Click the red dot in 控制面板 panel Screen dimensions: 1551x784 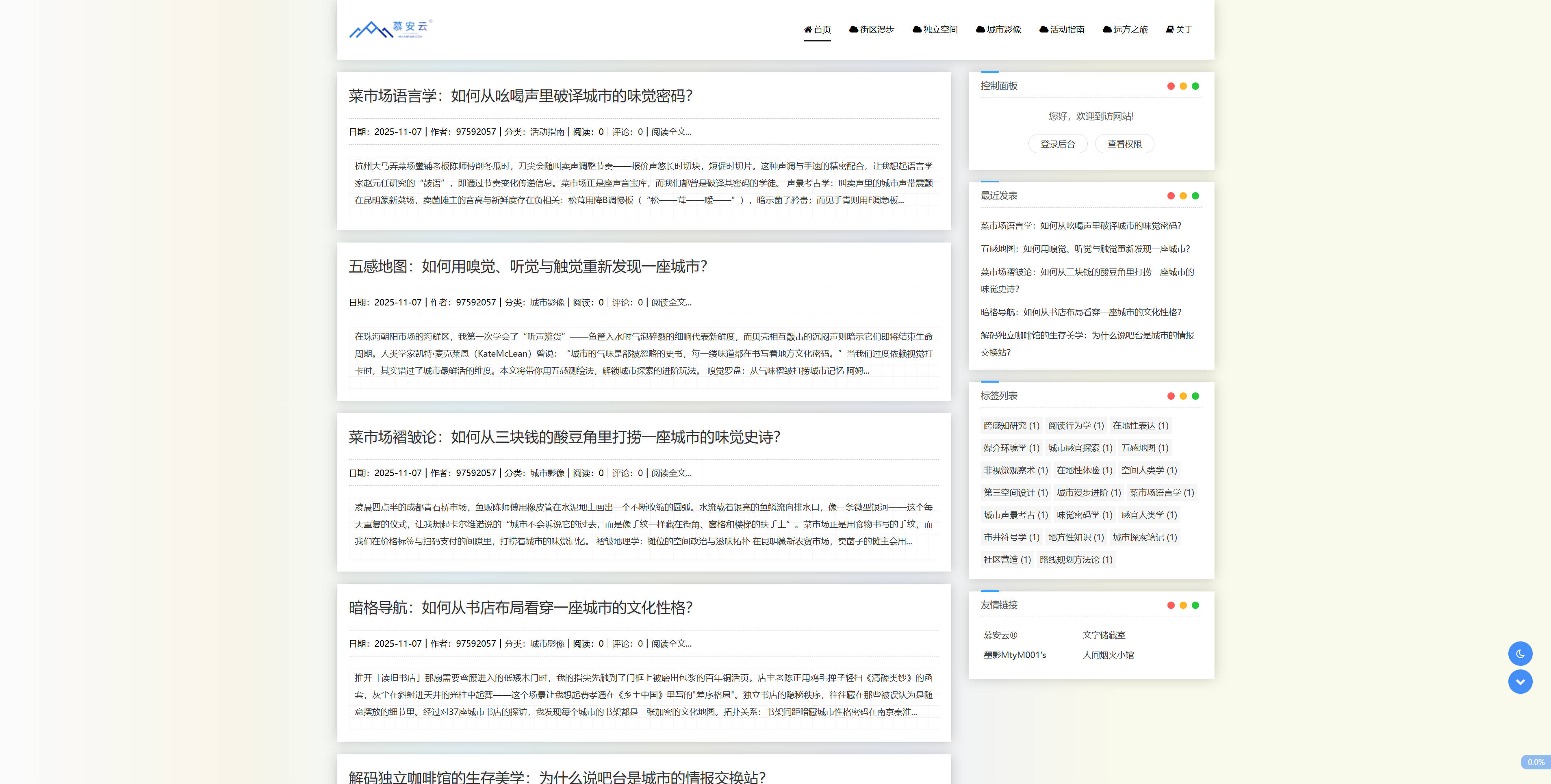click(x=1171, y=86)
